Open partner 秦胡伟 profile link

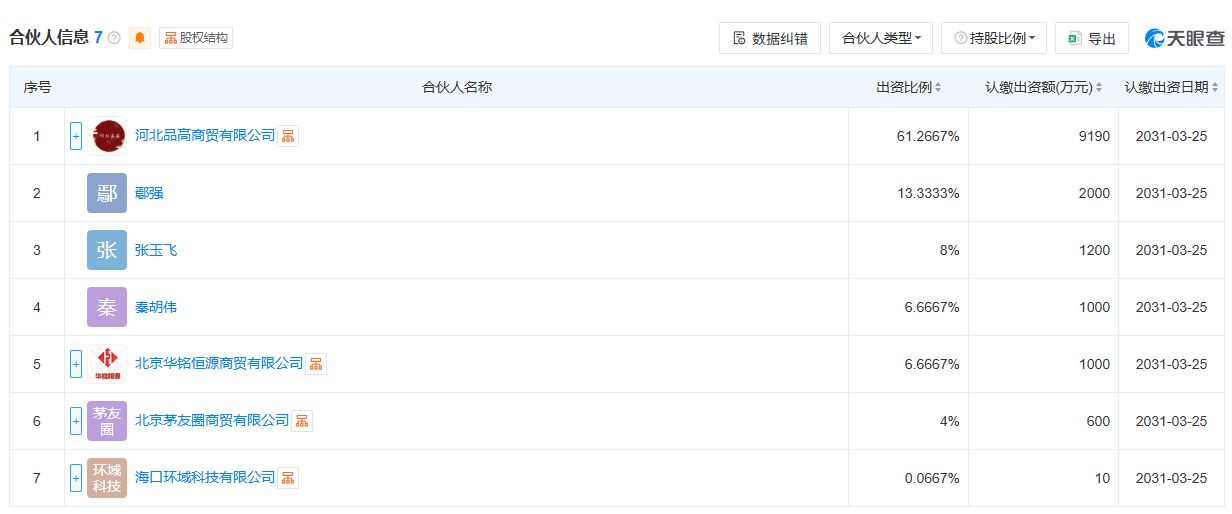pyautogui.click(x=156, y=307)
